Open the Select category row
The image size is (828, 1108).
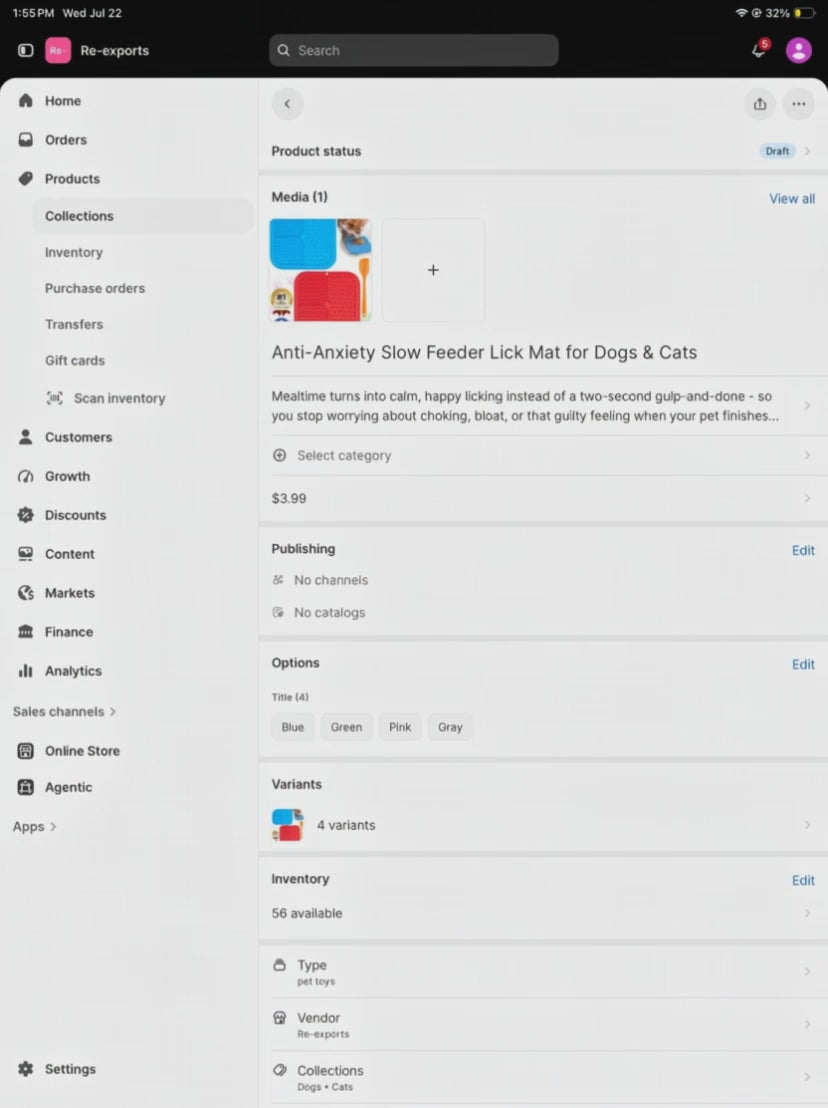point(543,455)
